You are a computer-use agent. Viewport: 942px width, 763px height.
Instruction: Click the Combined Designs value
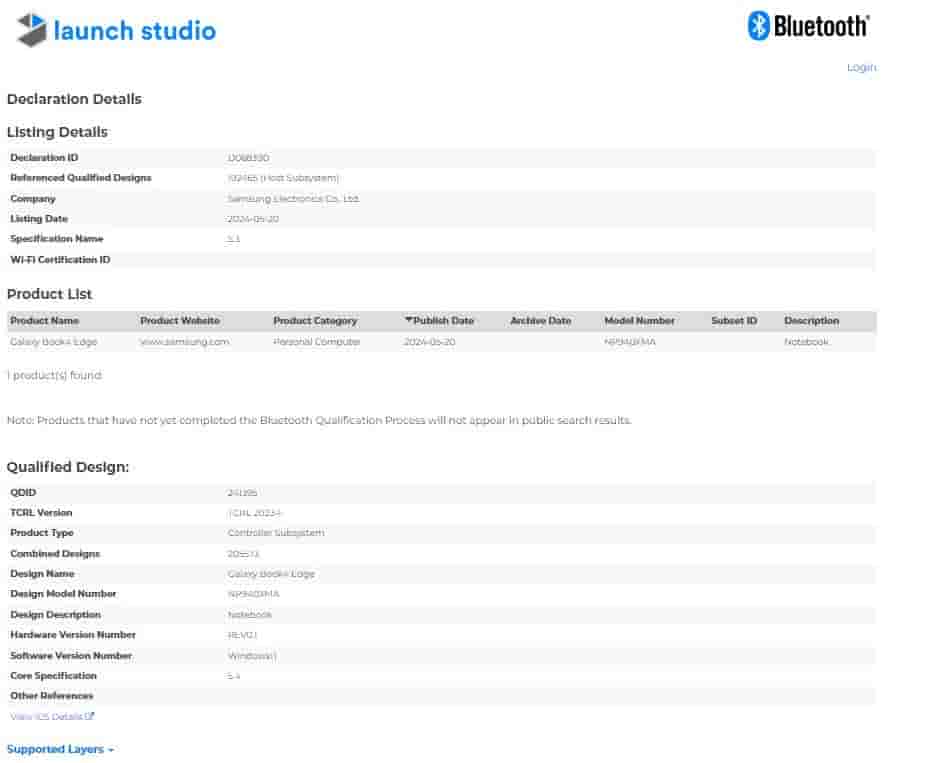pyautogui.click(x=243, y=554)
